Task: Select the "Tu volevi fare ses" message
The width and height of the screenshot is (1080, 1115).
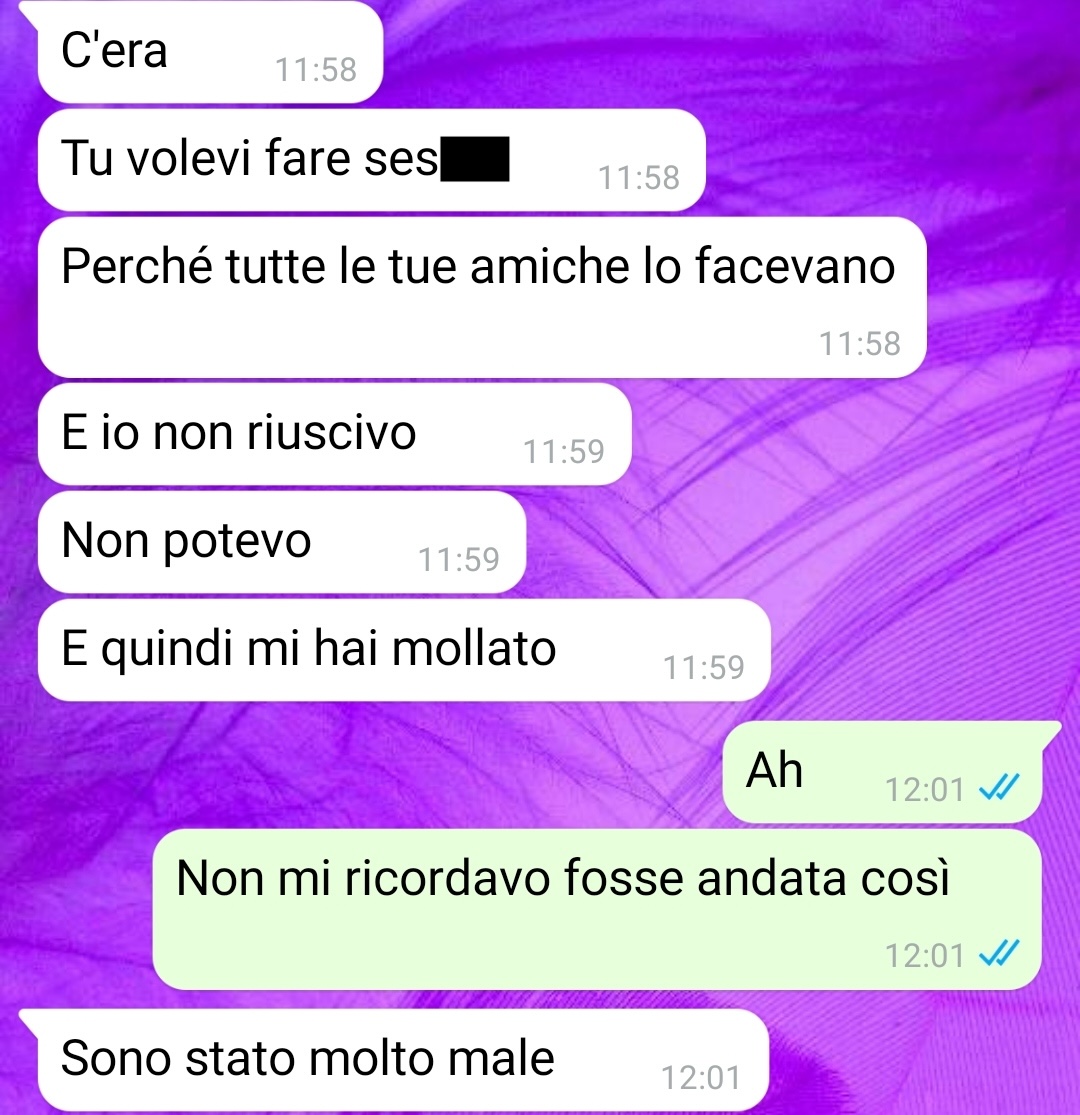Action: pos(371,160)
